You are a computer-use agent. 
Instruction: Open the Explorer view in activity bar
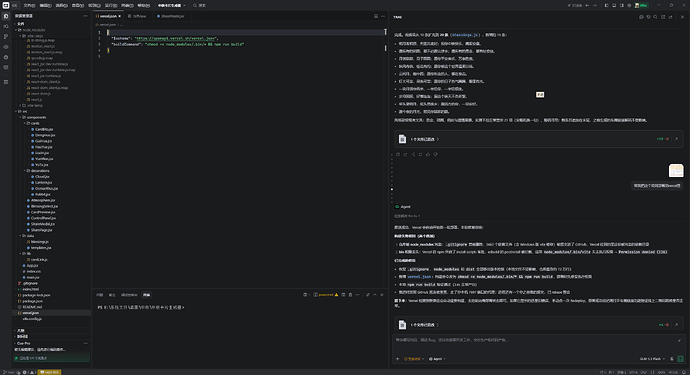[x=6, y=16]
